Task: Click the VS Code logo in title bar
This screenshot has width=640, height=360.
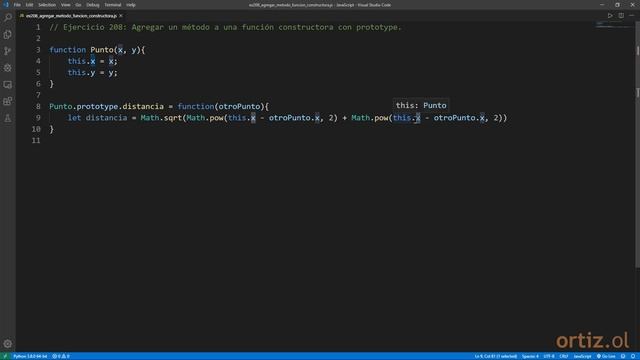Action: pos(6,5)
